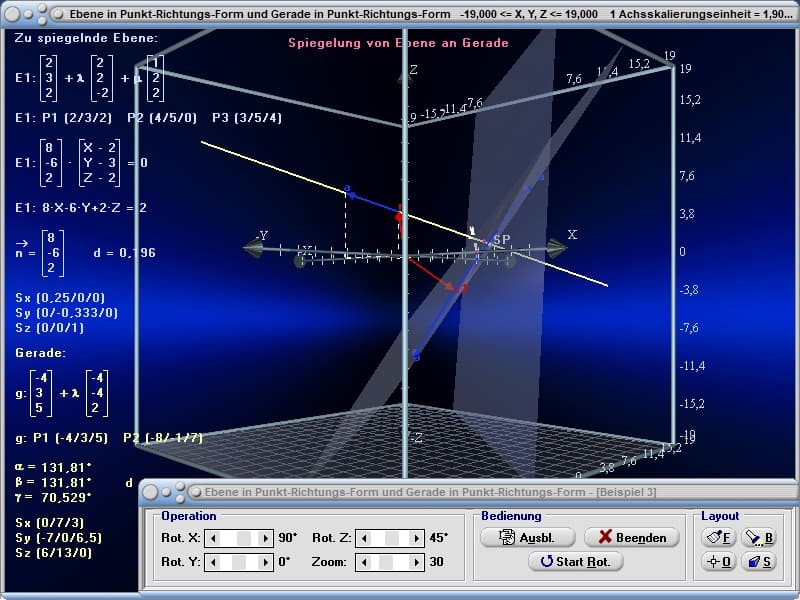Click the text 'Sx (0,25/0/0)'

click(60, 298)
